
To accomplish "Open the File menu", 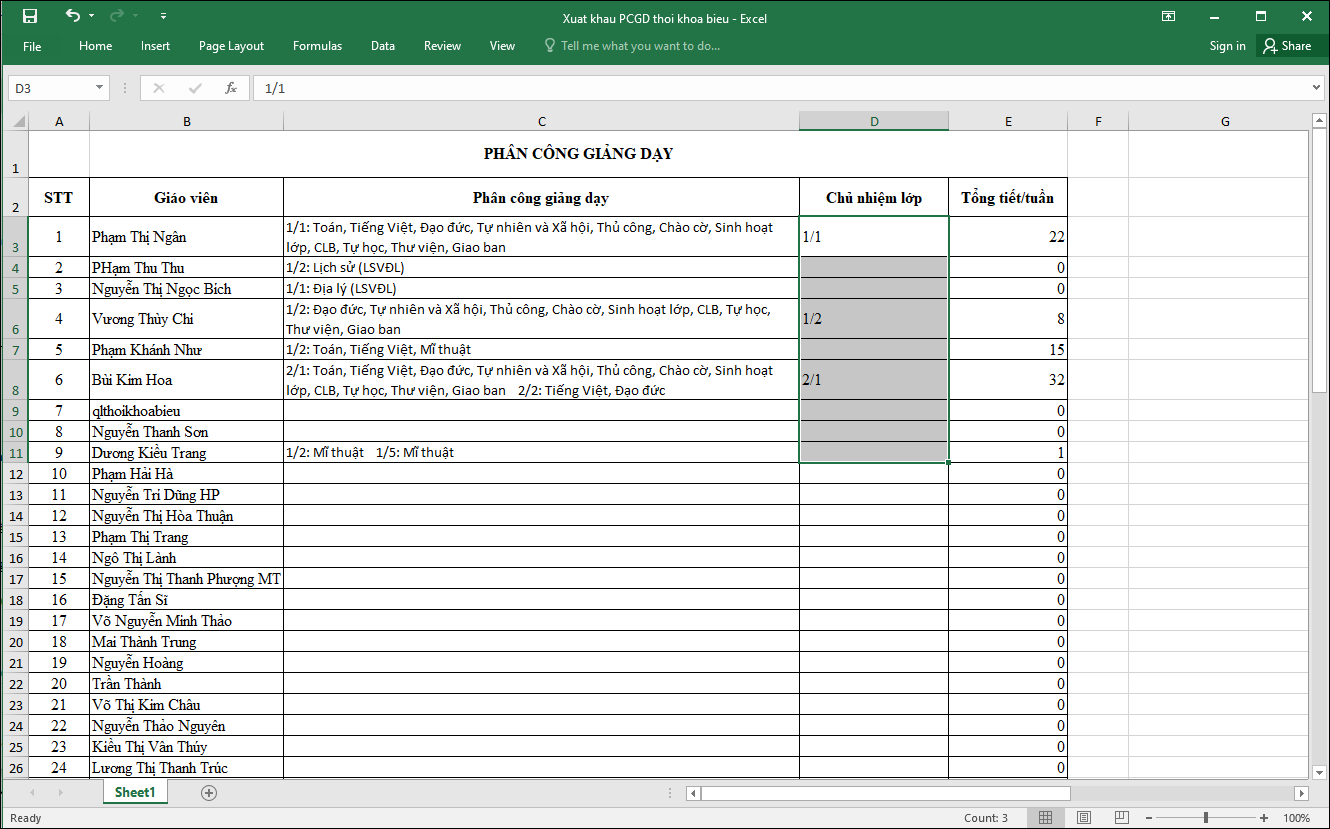I will coord(32,46).
